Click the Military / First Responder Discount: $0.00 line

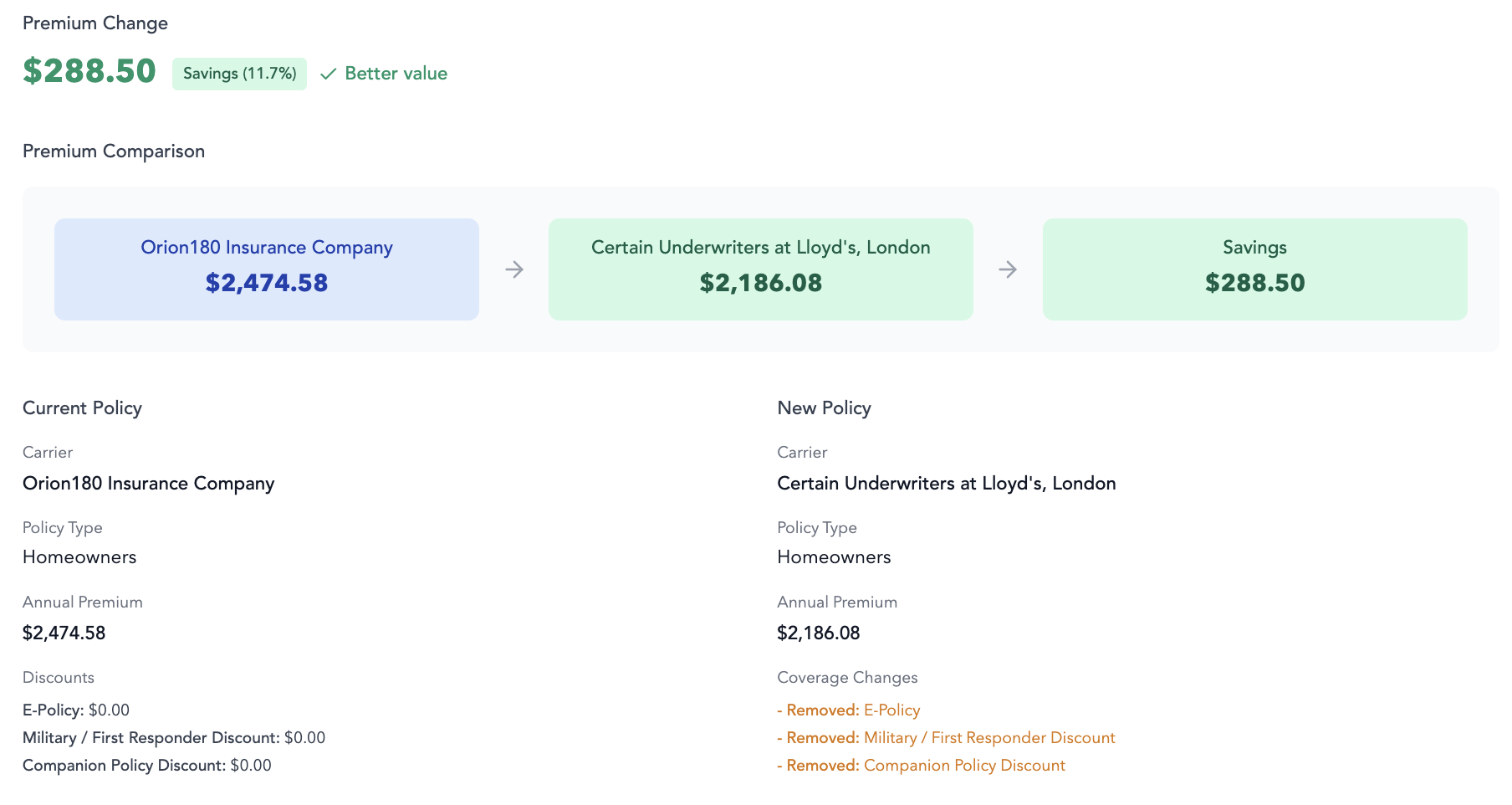(174, 738)
